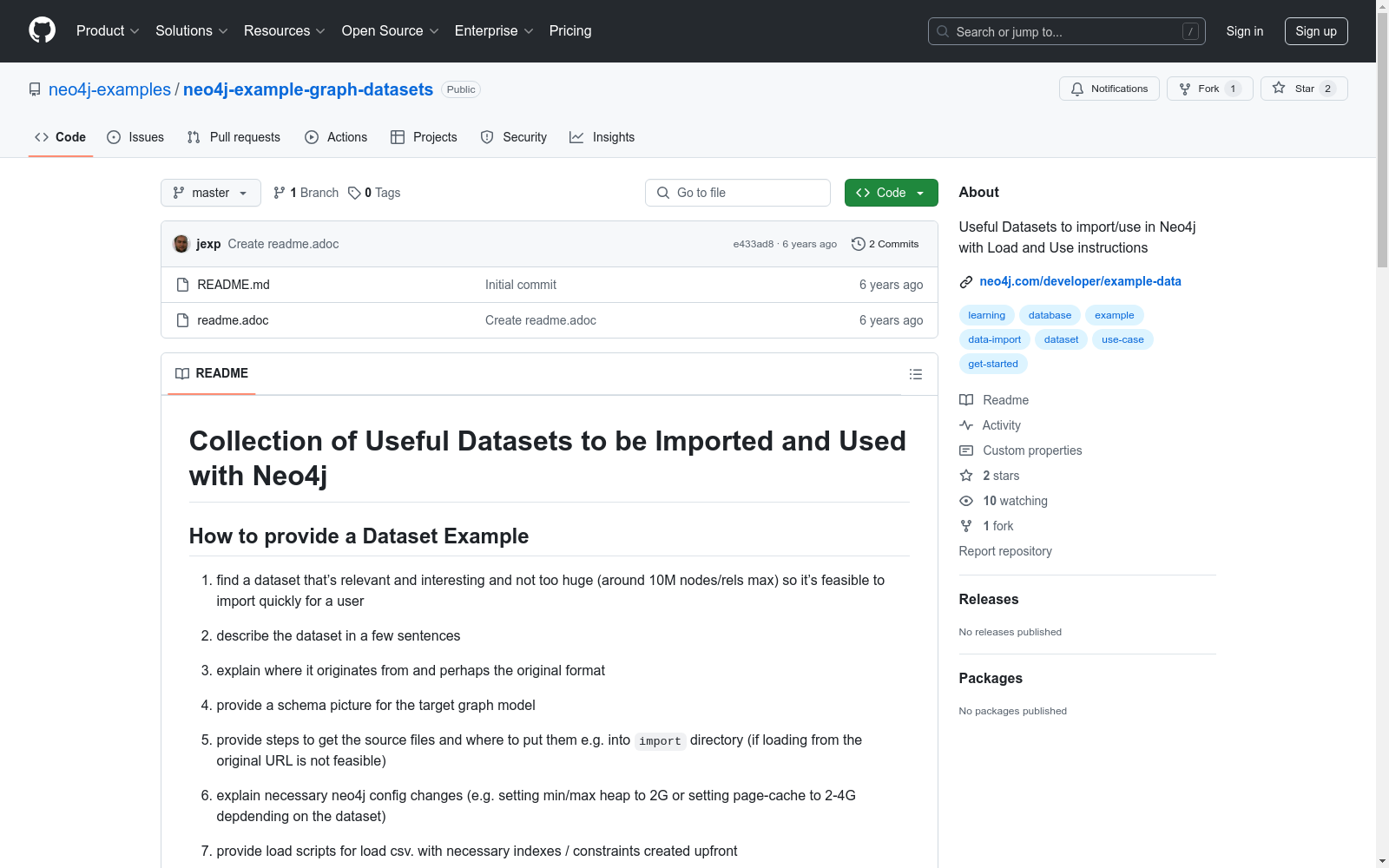The height and width of the screenshot is (868, 1389).
Task: Select the Code tab
Action: pos(60,137)
